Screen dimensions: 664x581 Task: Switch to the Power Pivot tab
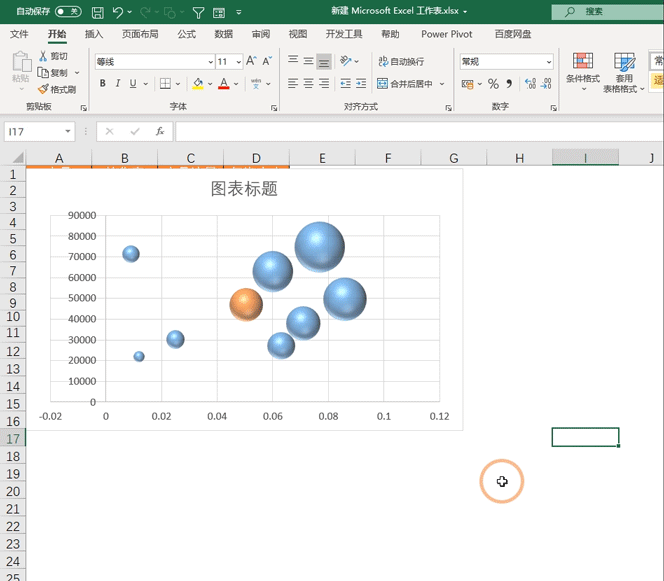click(x=446, y=34)
